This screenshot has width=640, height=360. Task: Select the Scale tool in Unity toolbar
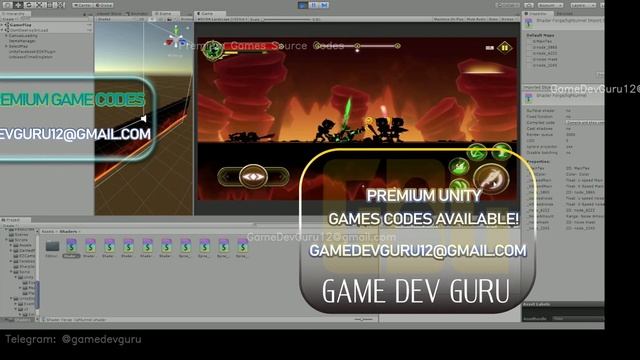click(39, 5)
